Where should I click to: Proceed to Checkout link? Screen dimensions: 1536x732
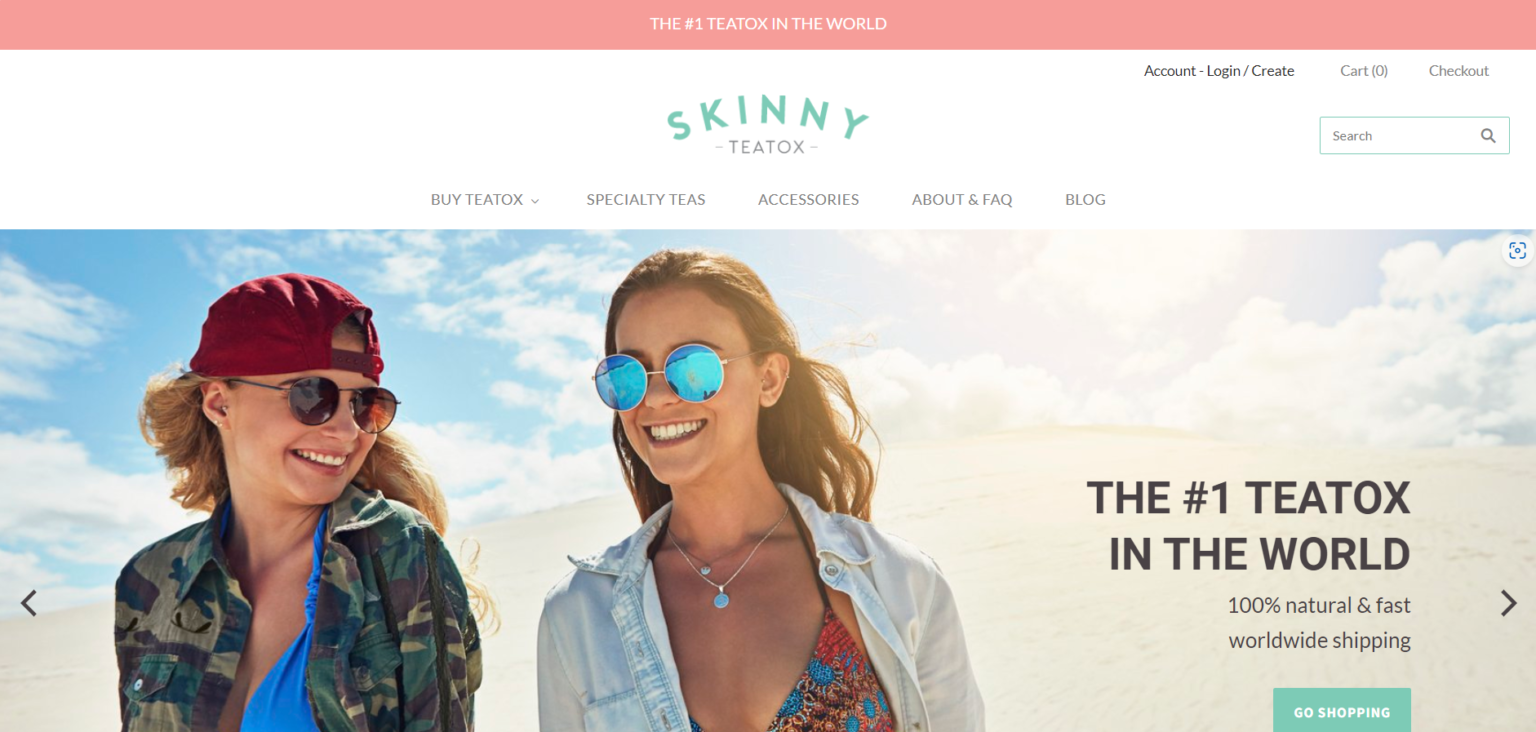point(1459,71)
